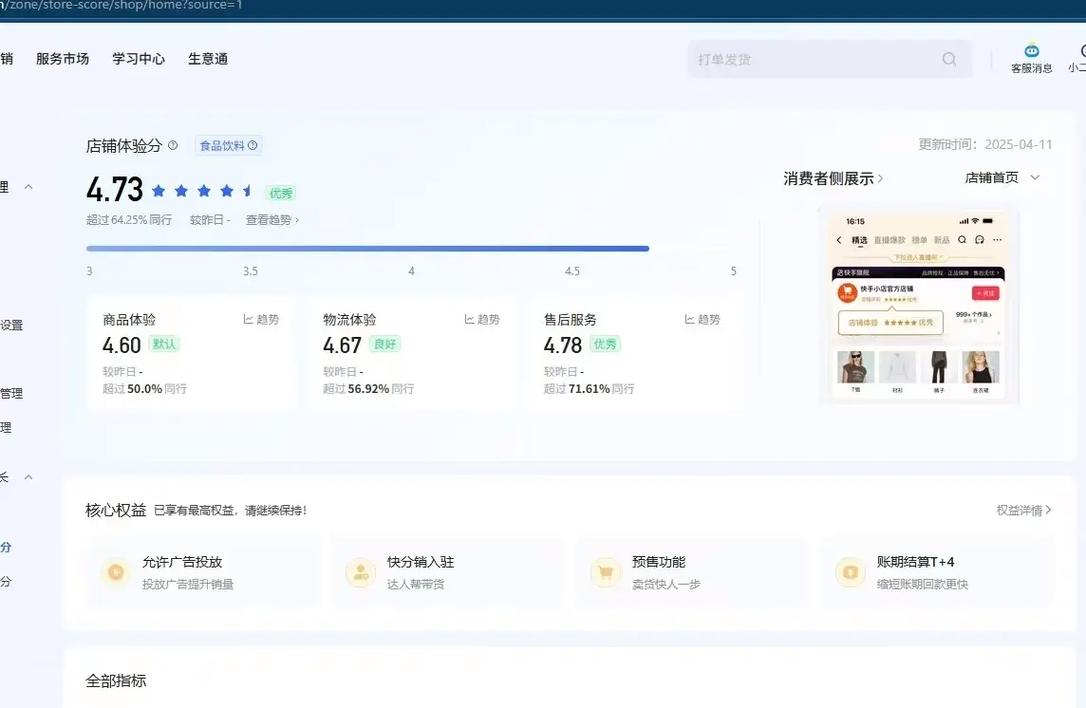
Task: Open the 店铺首页 dropdown
Action: click(1000, 177)
